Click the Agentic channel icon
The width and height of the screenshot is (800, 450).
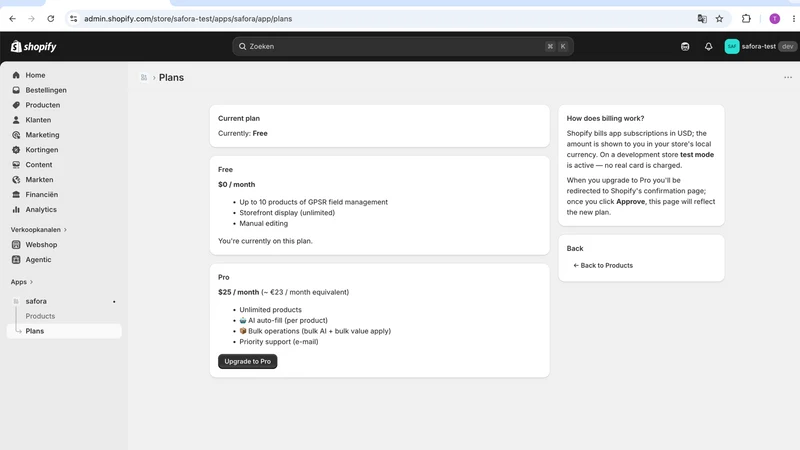pos(16,260)
